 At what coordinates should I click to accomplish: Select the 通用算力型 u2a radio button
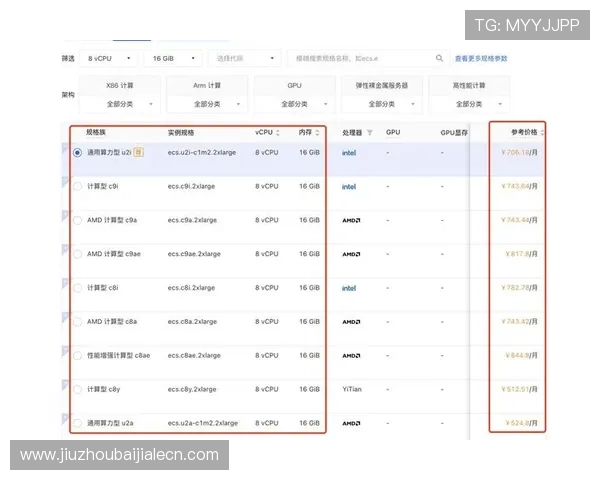pos(77,423)
